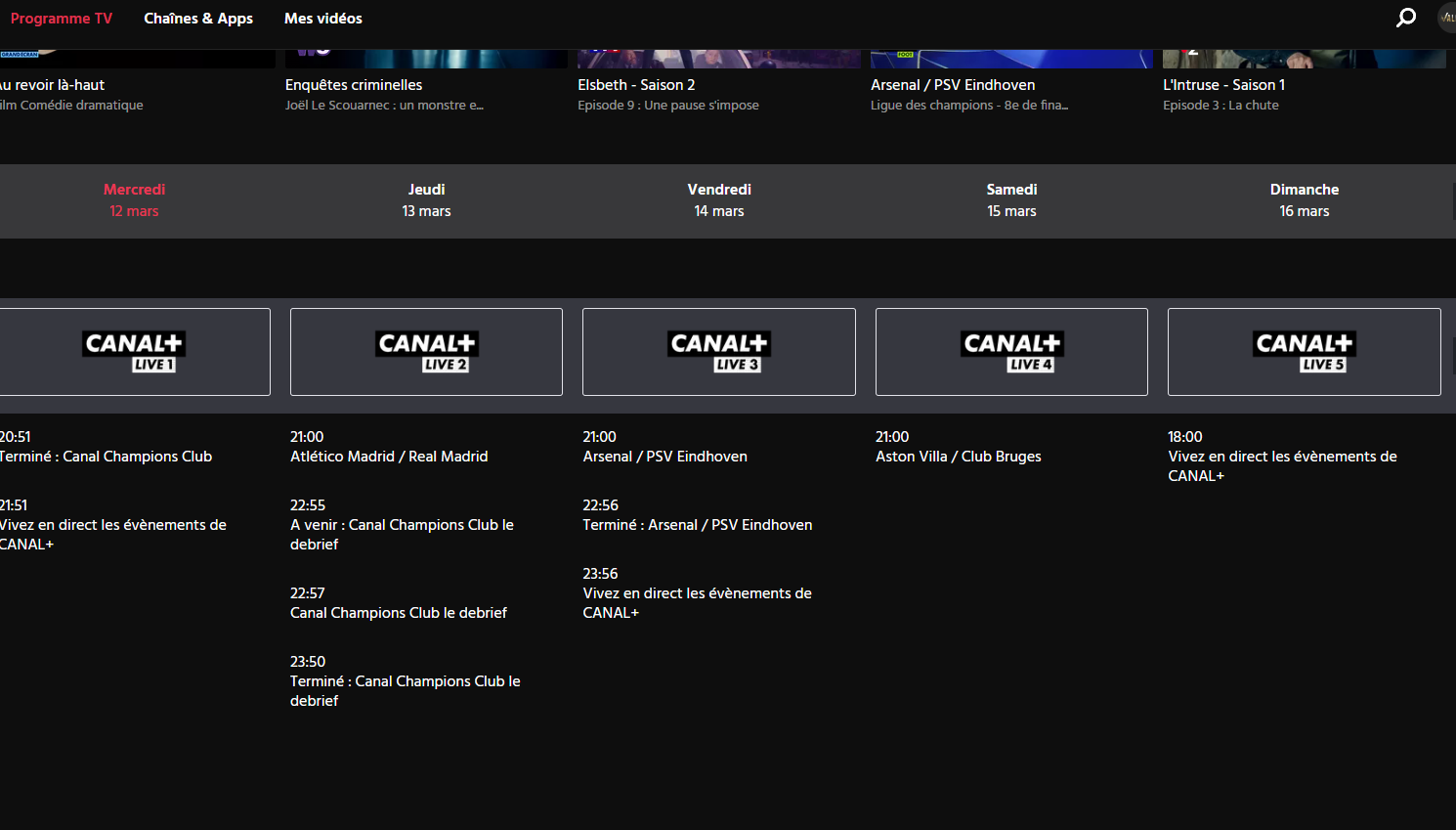Select the CANAL+ LIVE 2 channel logo
Screen dimensions: 1456x830
tap(426, 352)
